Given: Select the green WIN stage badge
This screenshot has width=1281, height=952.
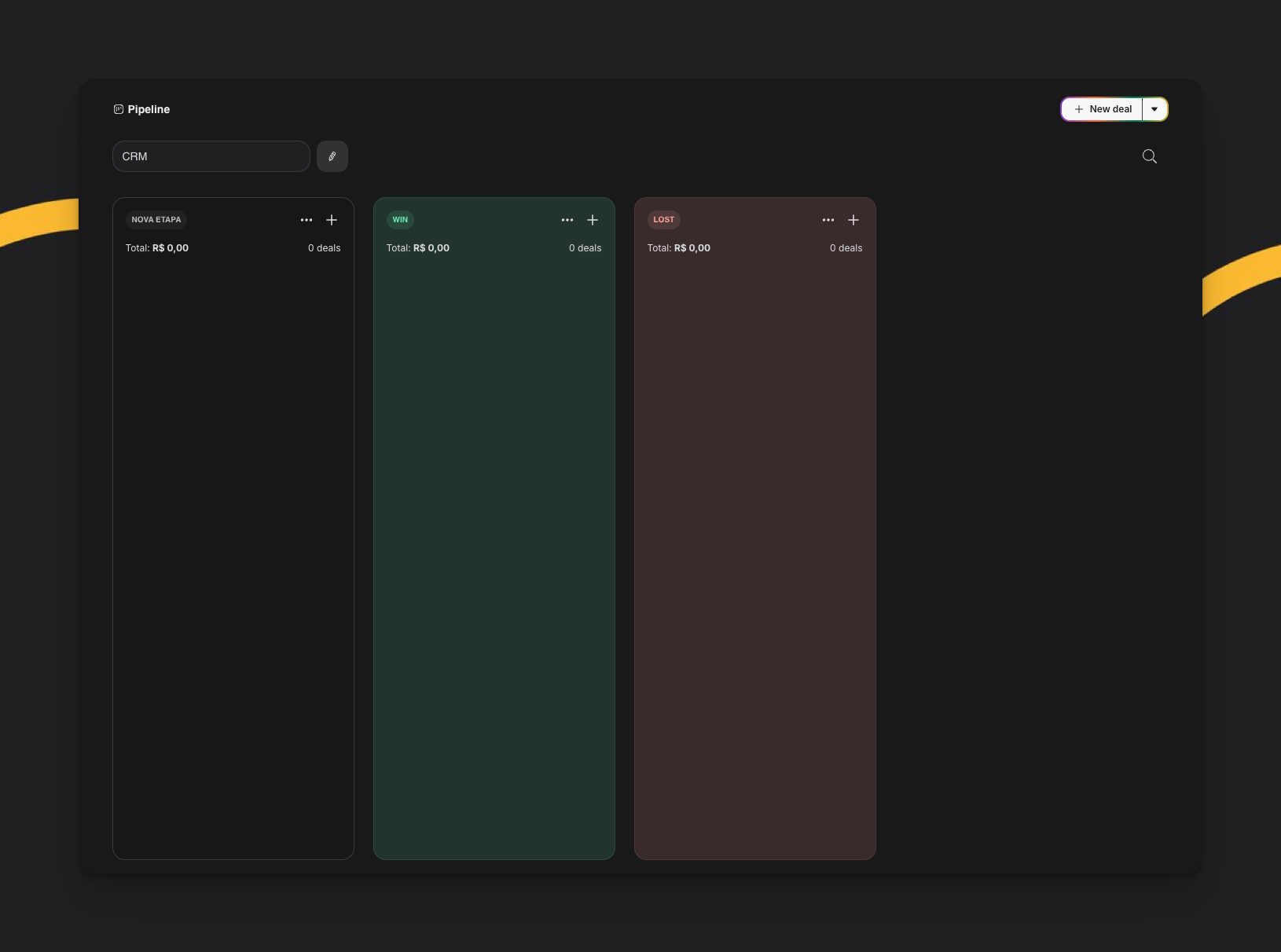Looking at the screenshot, I should point(400,220).
